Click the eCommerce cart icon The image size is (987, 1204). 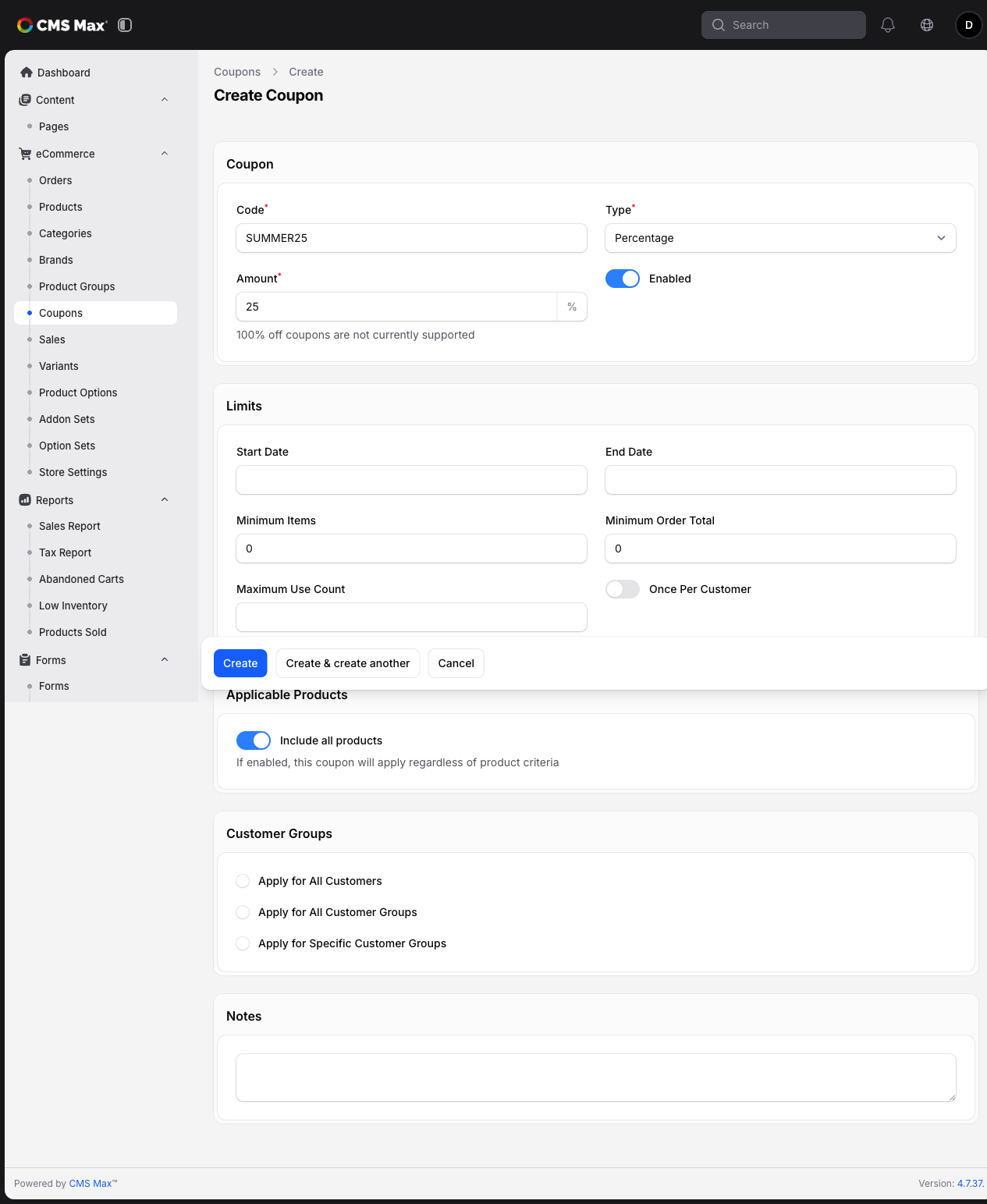[25, 154]
